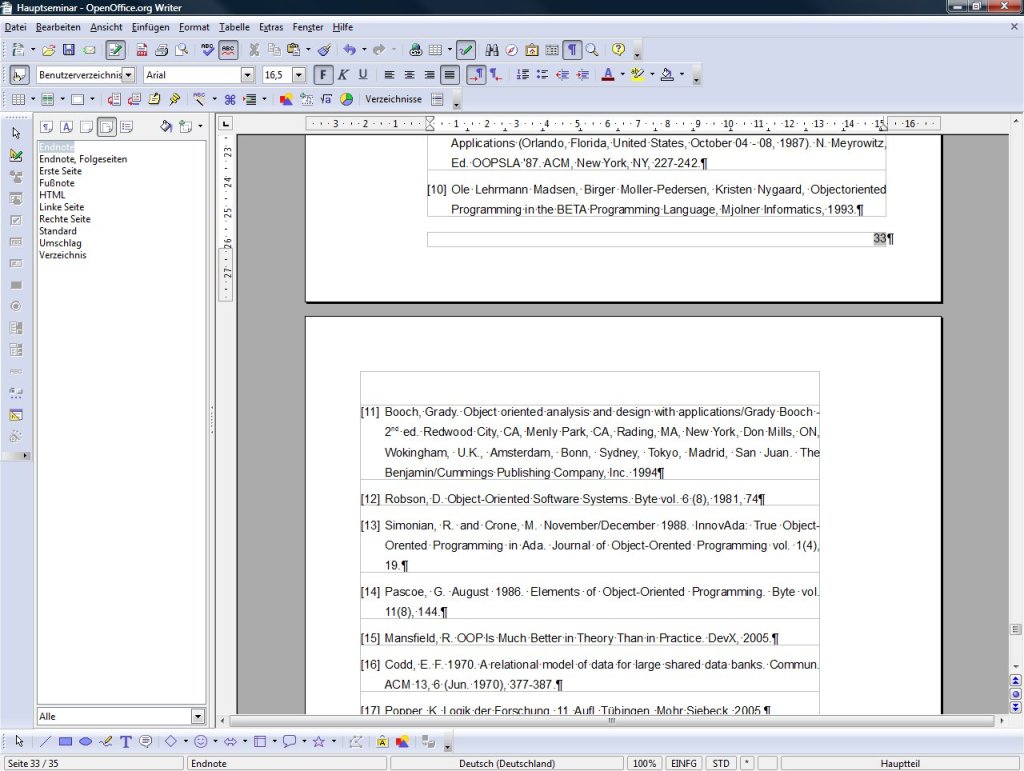
Task: Cut the selection with the scissors icon
Action: pos(255,50)
